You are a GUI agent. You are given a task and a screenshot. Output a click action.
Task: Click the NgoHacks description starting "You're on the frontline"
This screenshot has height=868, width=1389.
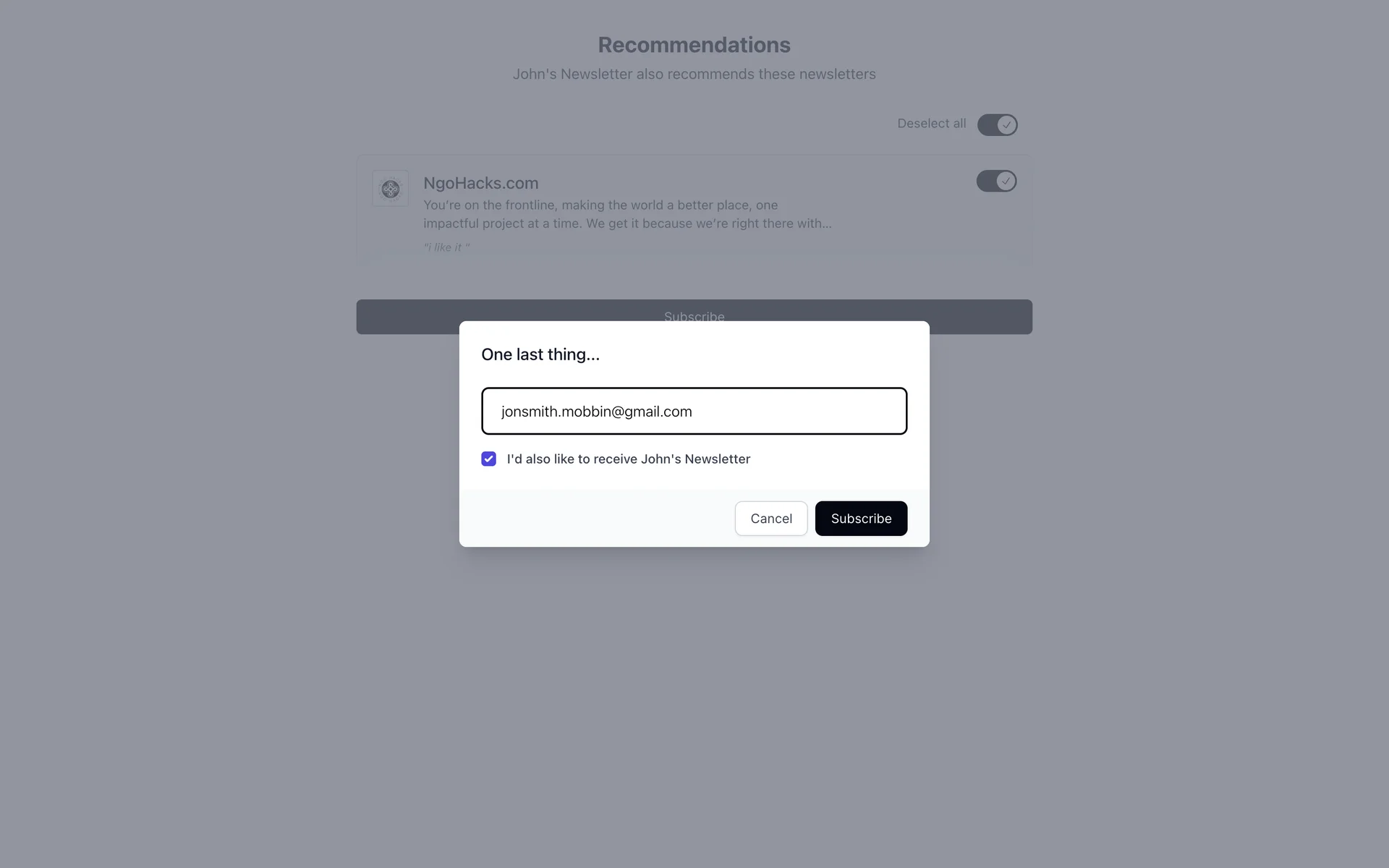(626, 214)
